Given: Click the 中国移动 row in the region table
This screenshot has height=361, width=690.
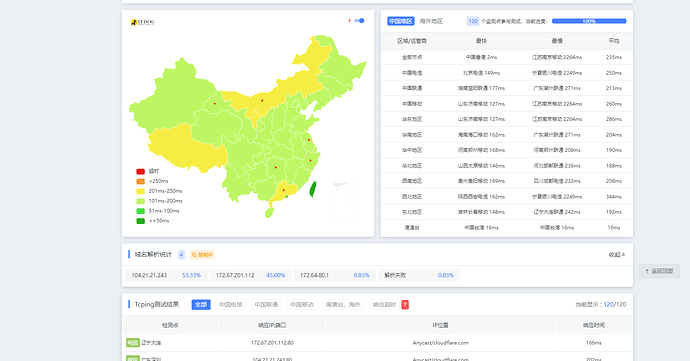Looking at the screenshot, I should pos(507,104).
